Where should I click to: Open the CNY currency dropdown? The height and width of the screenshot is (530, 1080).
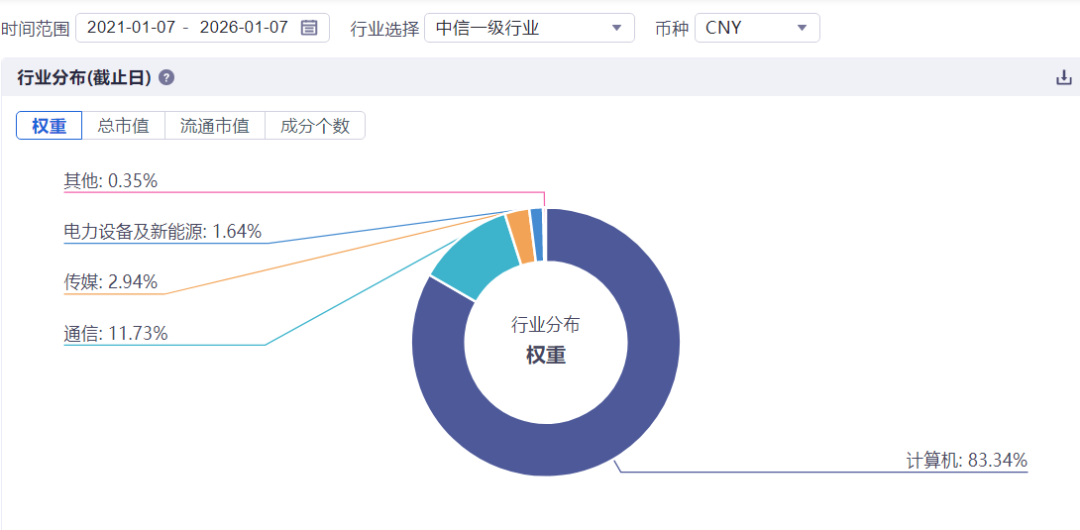point(757,28)
